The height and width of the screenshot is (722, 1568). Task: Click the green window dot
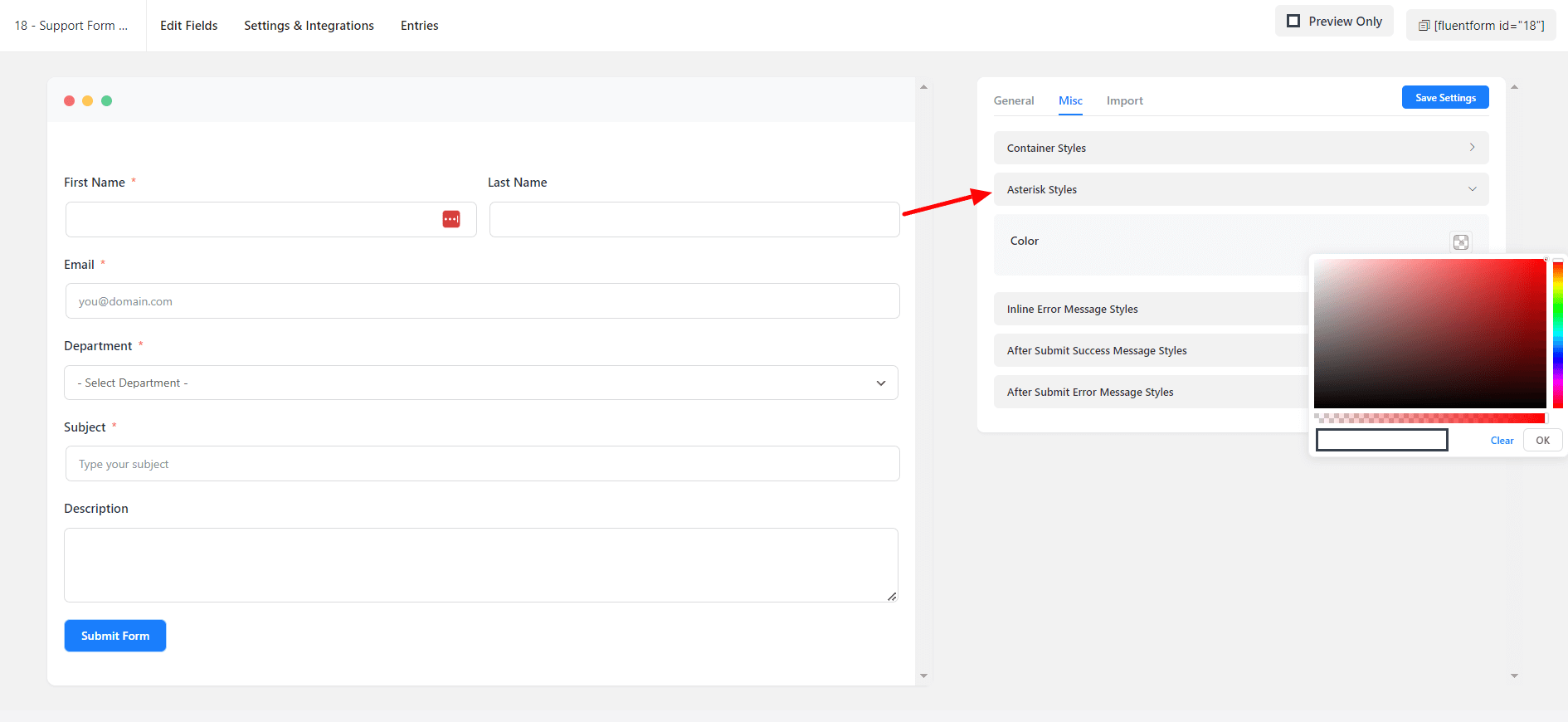106,101
